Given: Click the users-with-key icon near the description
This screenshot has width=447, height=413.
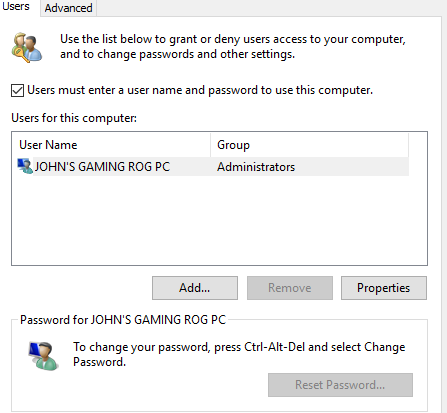Looking at the screenshot, I should tap(27, 48).
